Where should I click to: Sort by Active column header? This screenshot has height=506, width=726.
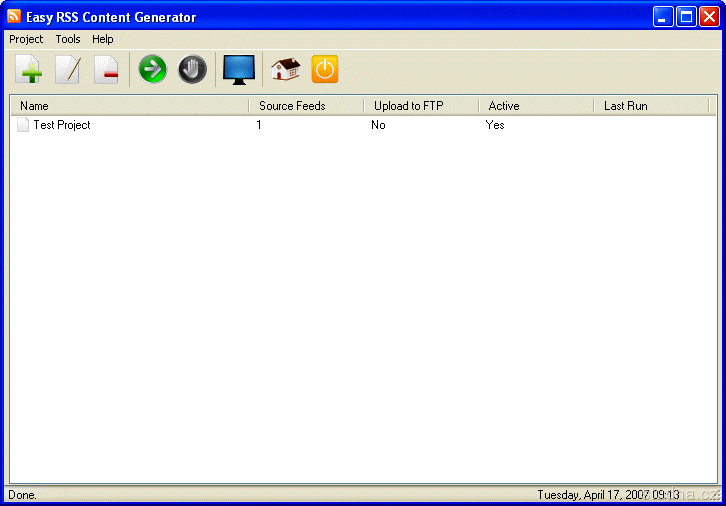535,105
